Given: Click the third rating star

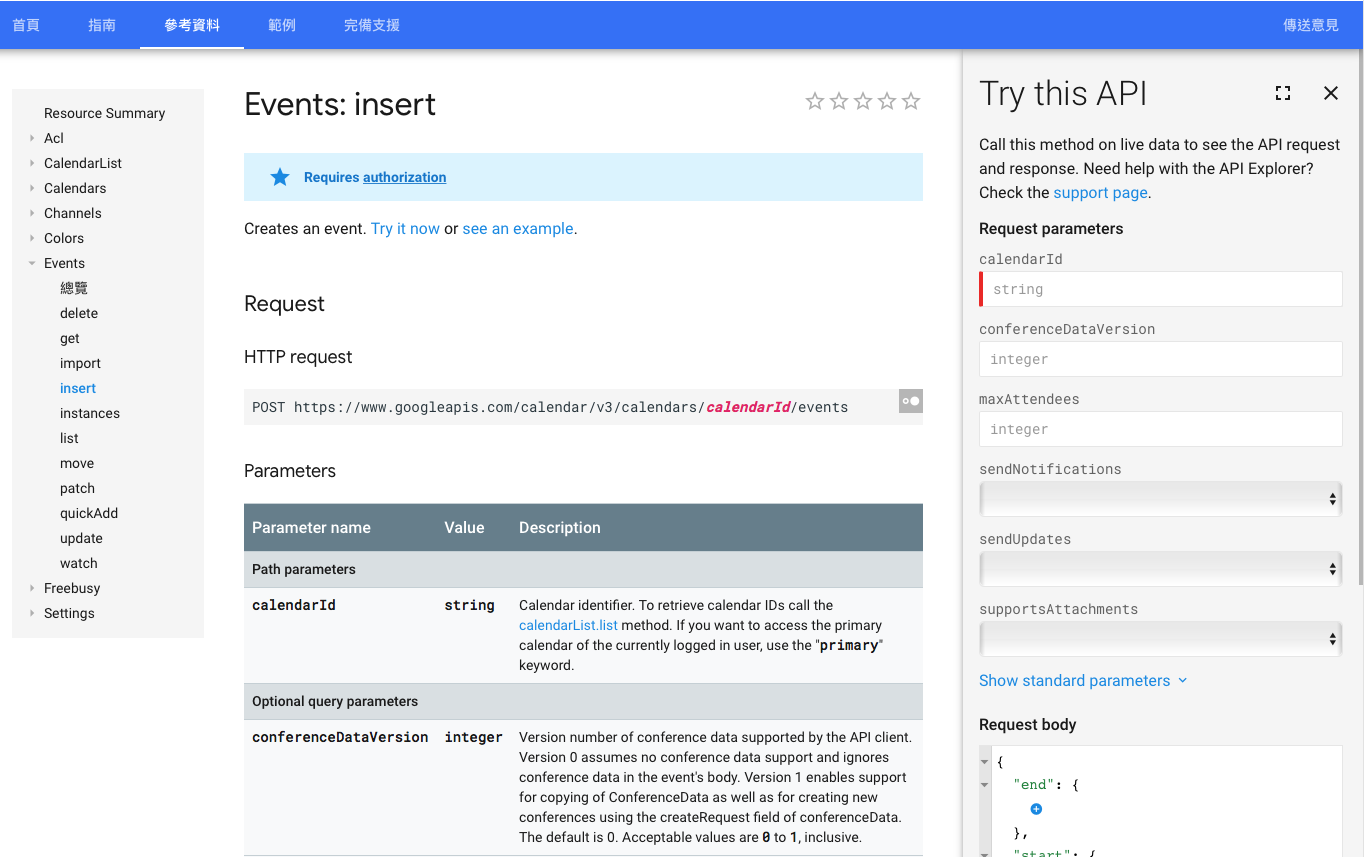Looking at the screenshot, I should pyautogui.click(x=863, y=101).
